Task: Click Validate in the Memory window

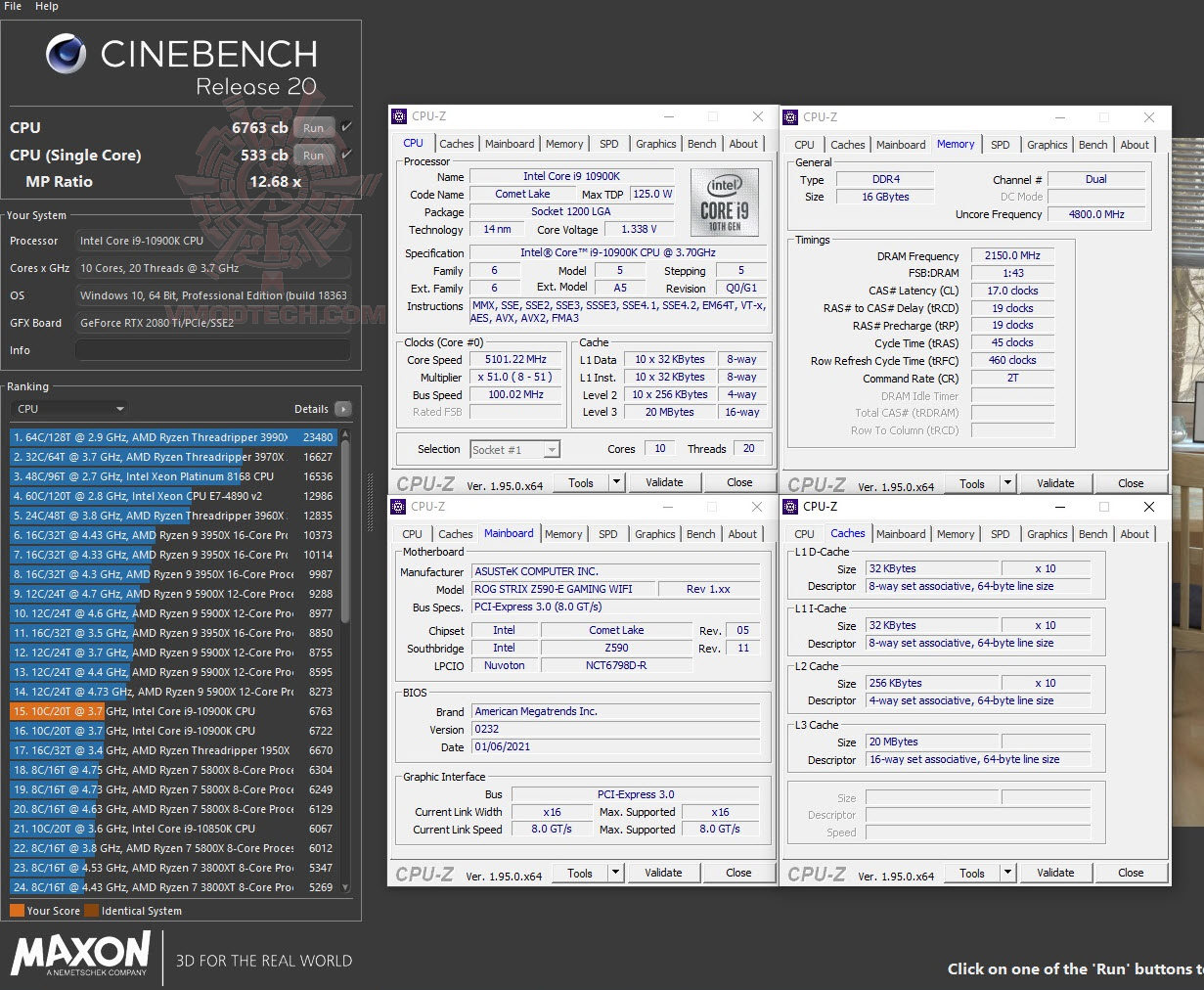Action: [x=1055, y=483]
